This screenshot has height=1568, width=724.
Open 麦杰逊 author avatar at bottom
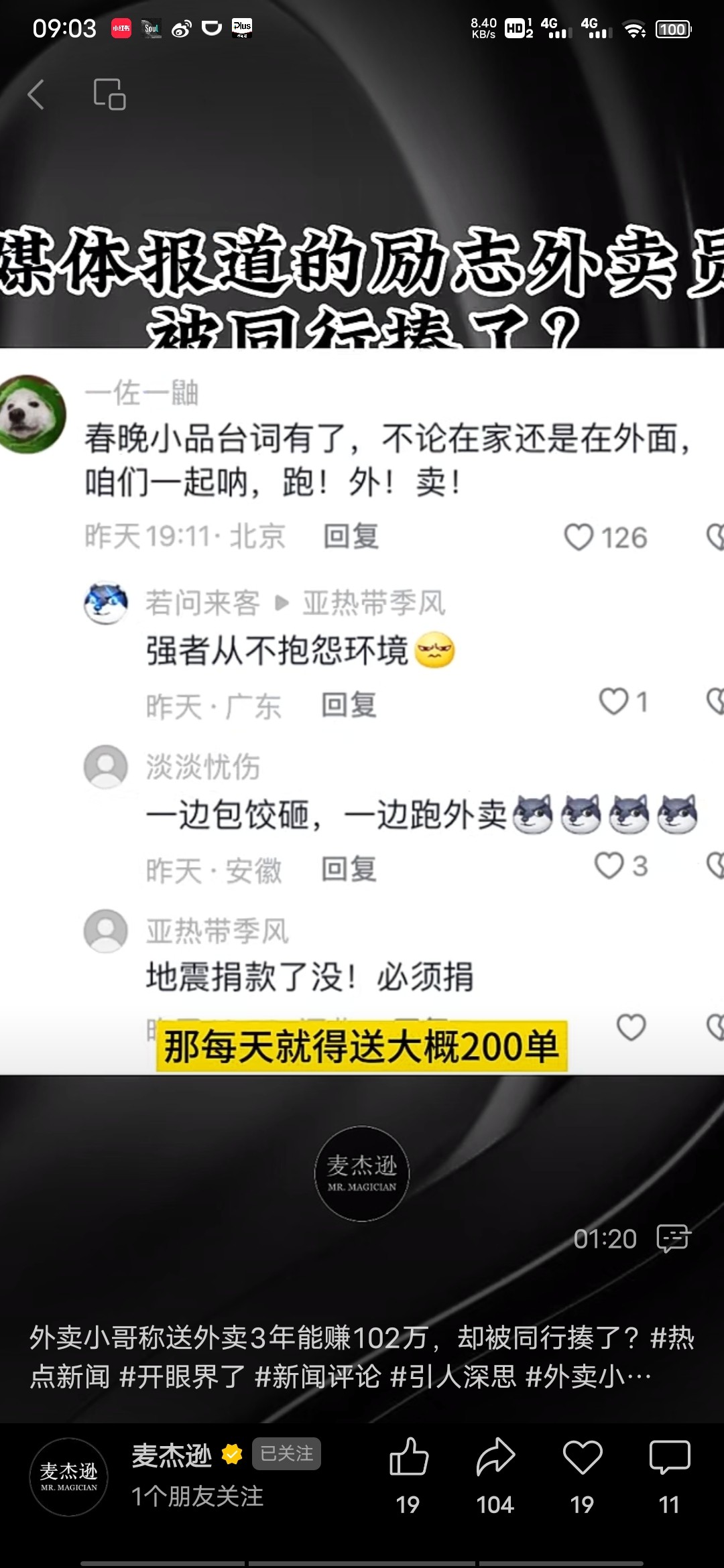[68, 1477]
